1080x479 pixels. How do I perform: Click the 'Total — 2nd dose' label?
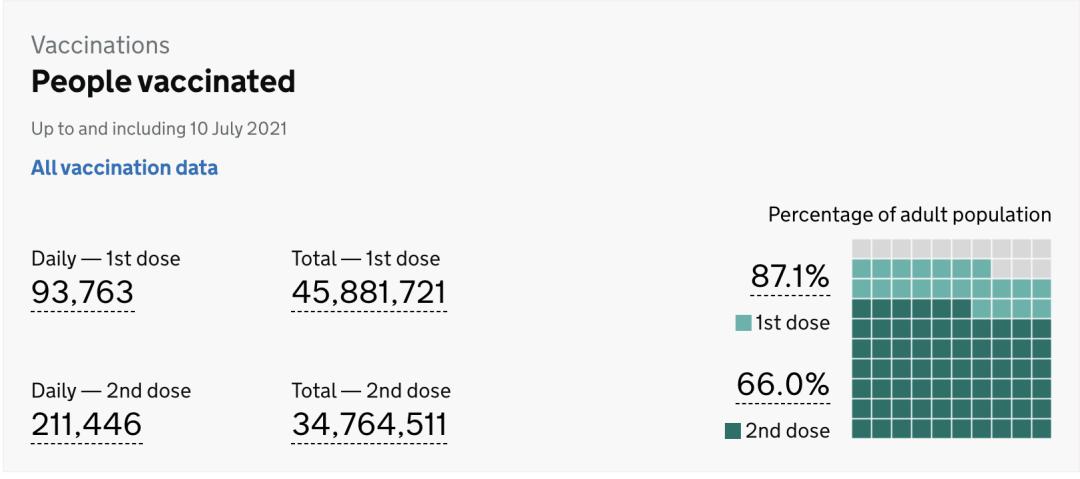click(x=370, y=390)
